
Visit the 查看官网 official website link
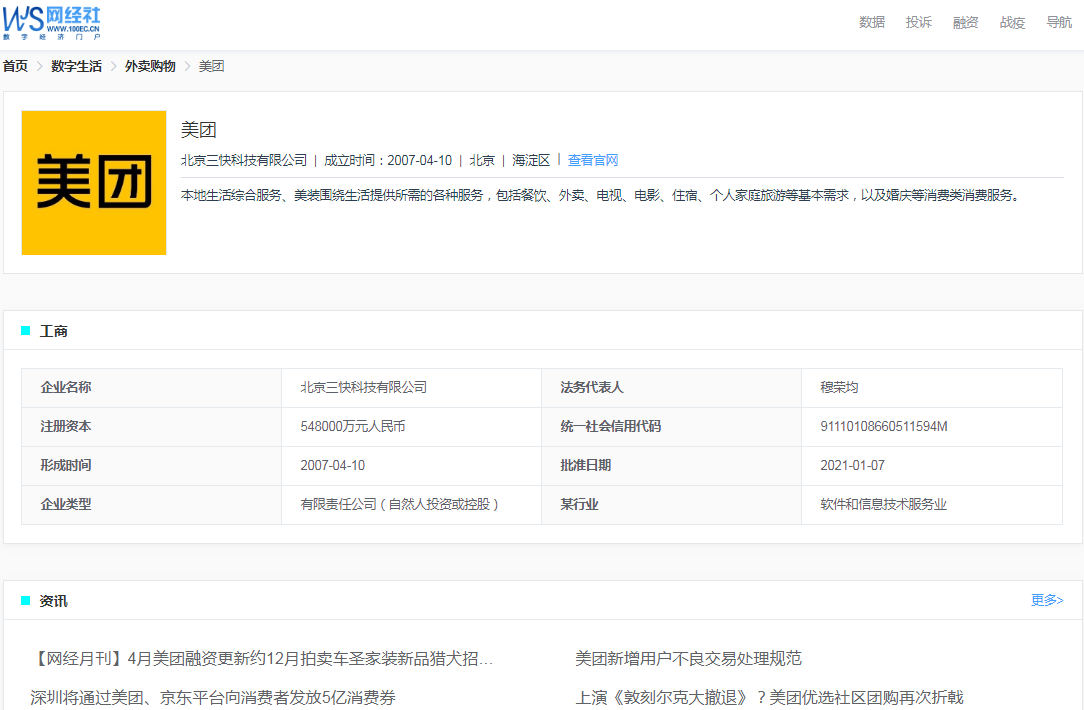click(x=593, y=160)
